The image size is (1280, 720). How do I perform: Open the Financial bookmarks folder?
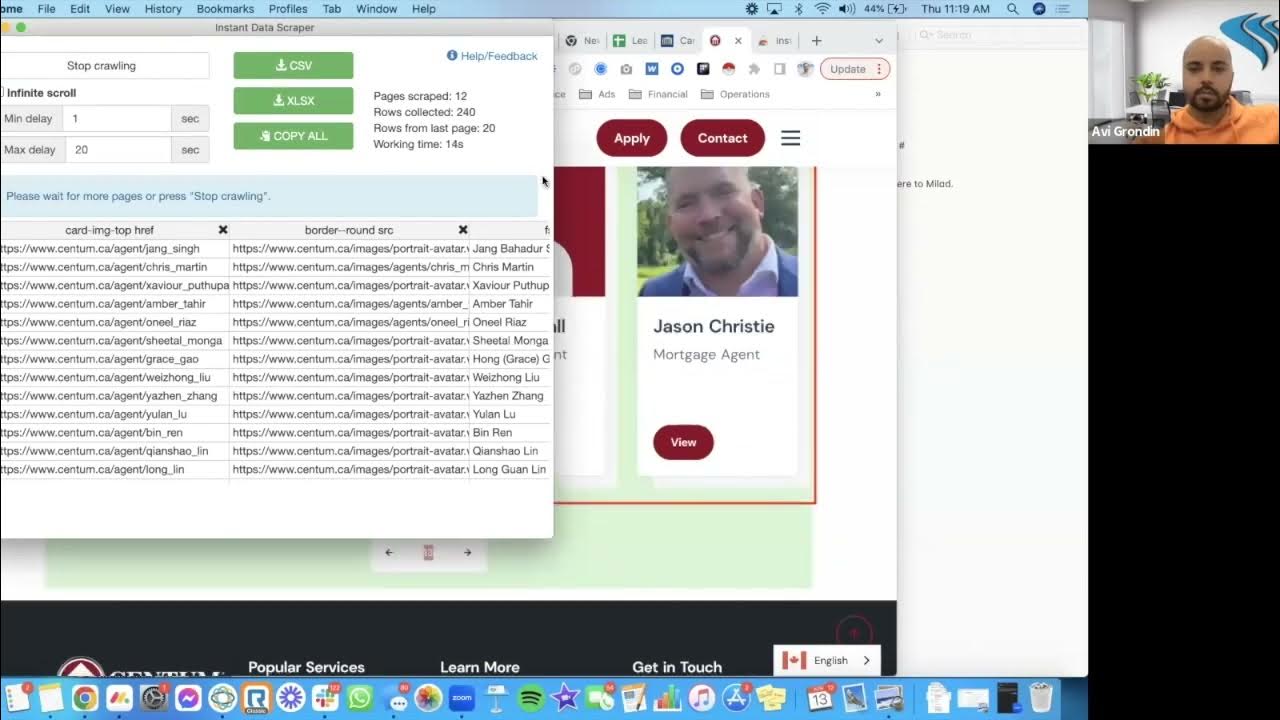(x=659, y=94)
